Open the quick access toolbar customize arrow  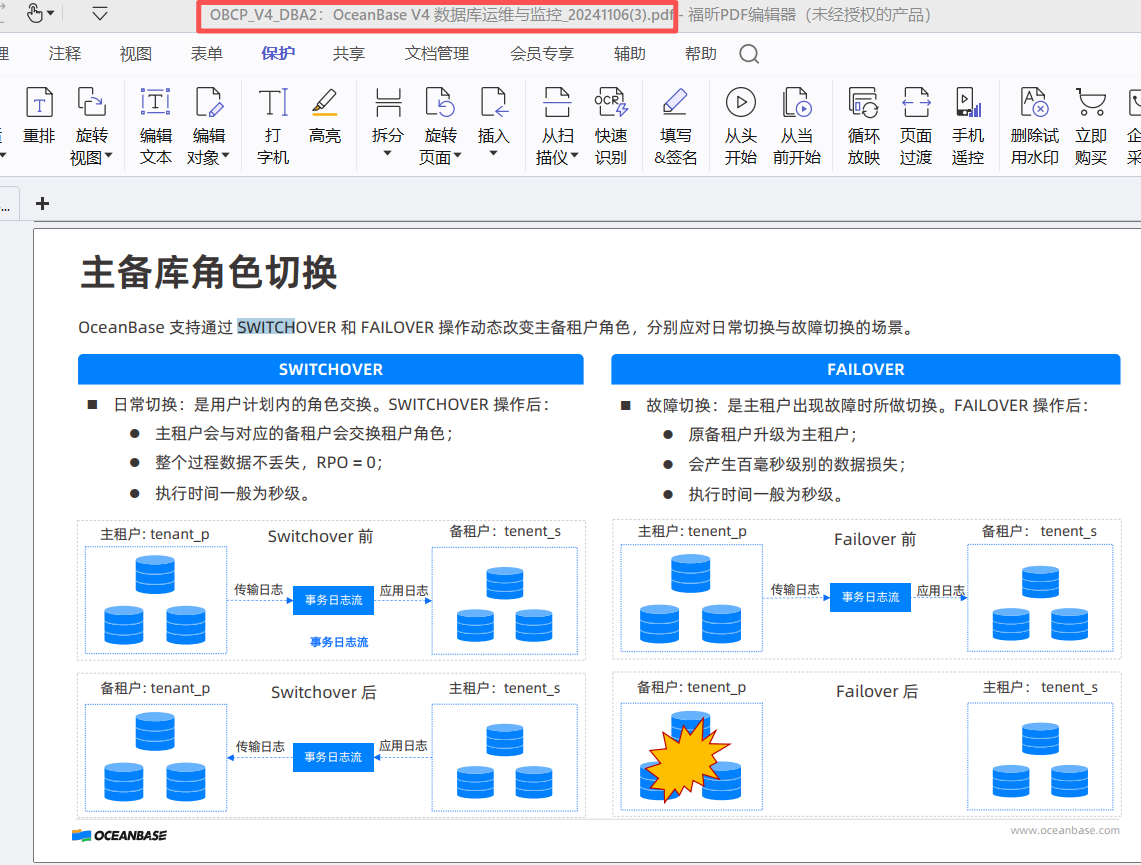[100, 13]
